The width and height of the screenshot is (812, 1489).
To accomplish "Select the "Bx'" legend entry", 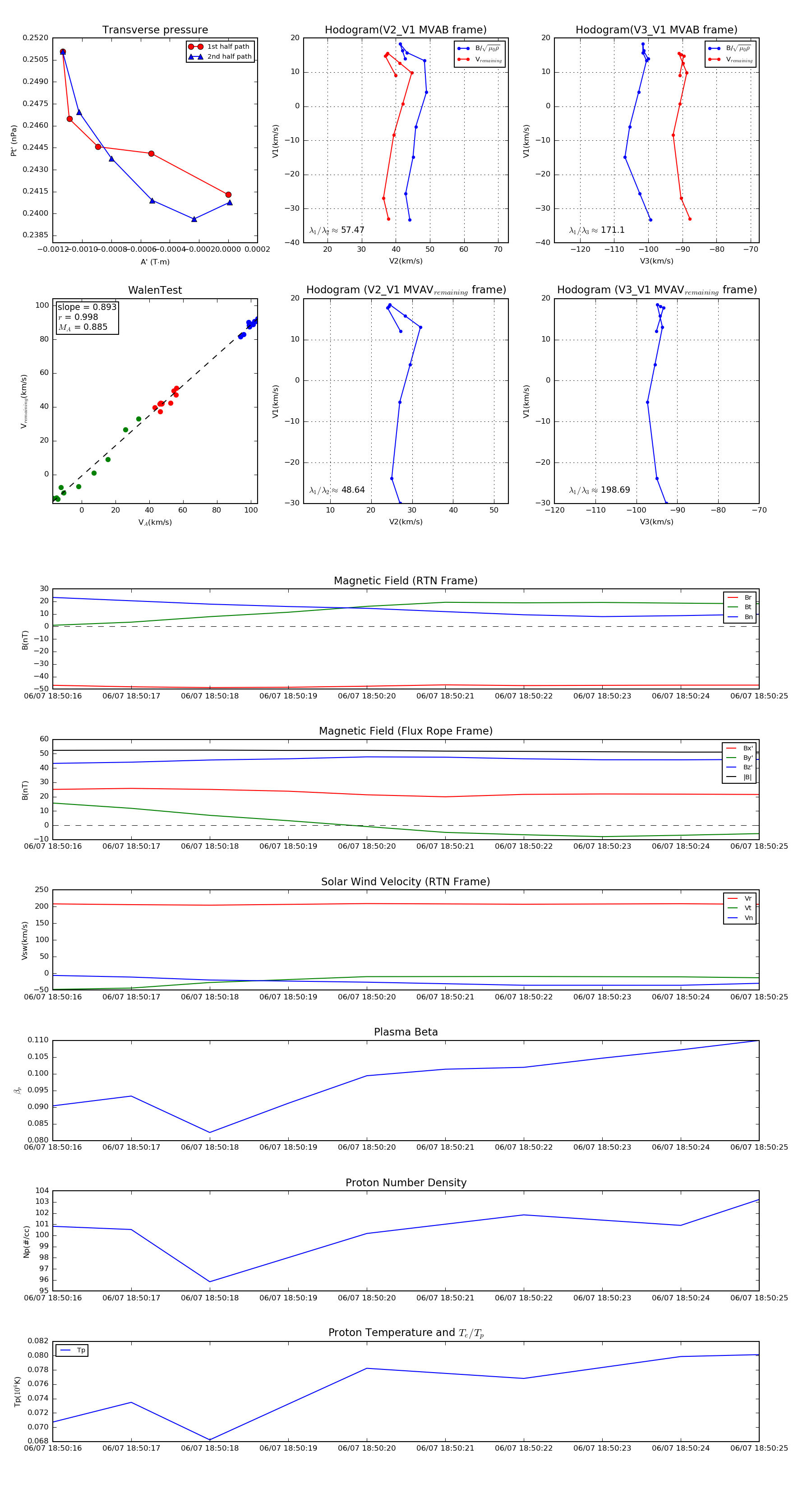I will click(739, 748).
